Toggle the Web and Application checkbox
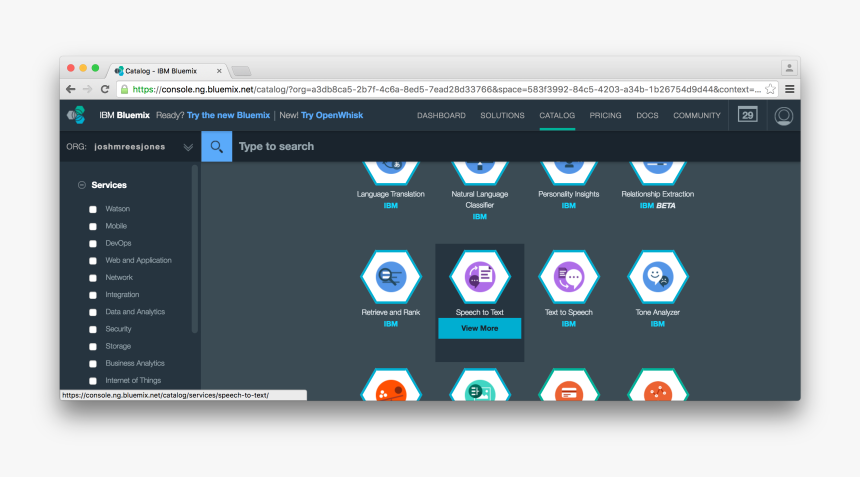This screenshot has height=477, width=860. pyautogui.click(x=93, y=261)
